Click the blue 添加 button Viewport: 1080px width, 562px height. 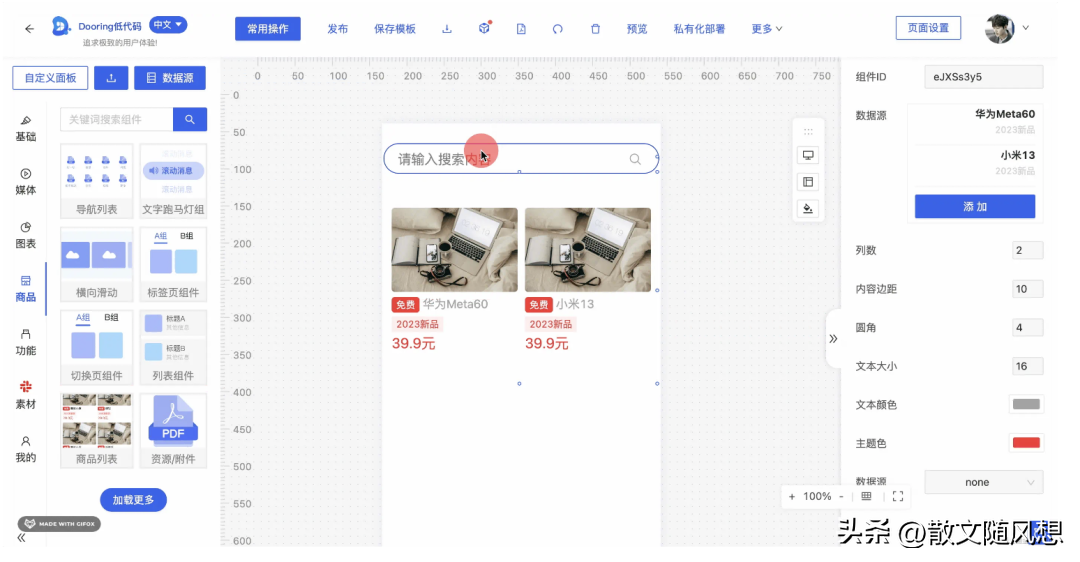click(975, 207)
